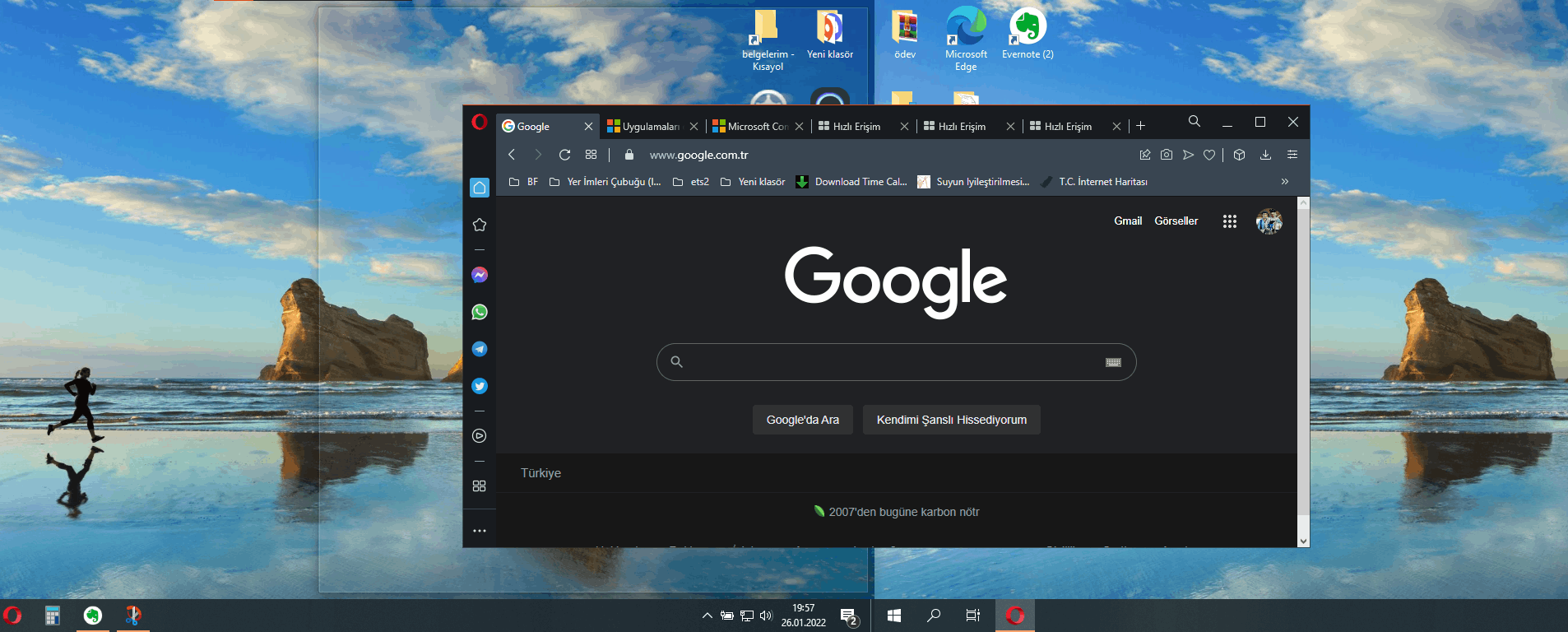Open the Görseller link
The width and height of the screenshot is (1568, 632).
(x=1176, y=221)
